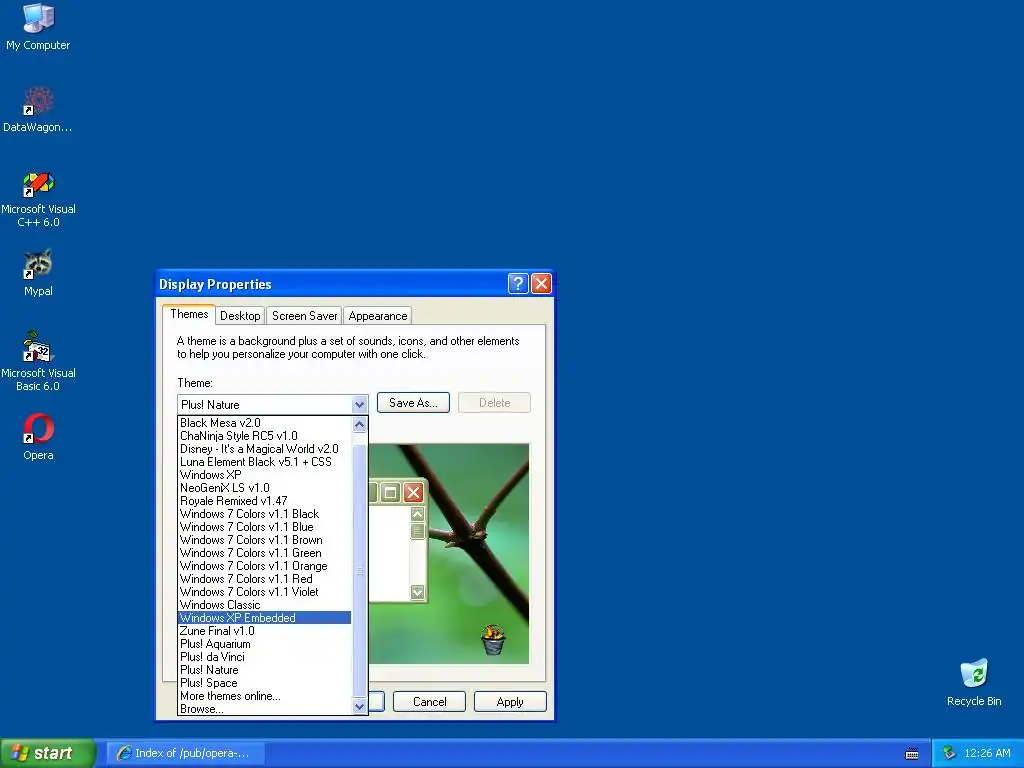Choose Windows 7 Colors v1.1 Black
The image size is (1024, 768).
tap(264, 514)
